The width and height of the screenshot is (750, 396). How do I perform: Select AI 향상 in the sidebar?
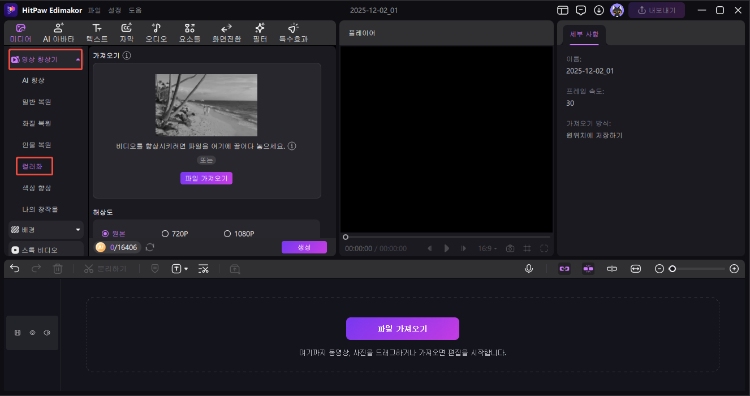pyautogui.click(x=33, y=80)
